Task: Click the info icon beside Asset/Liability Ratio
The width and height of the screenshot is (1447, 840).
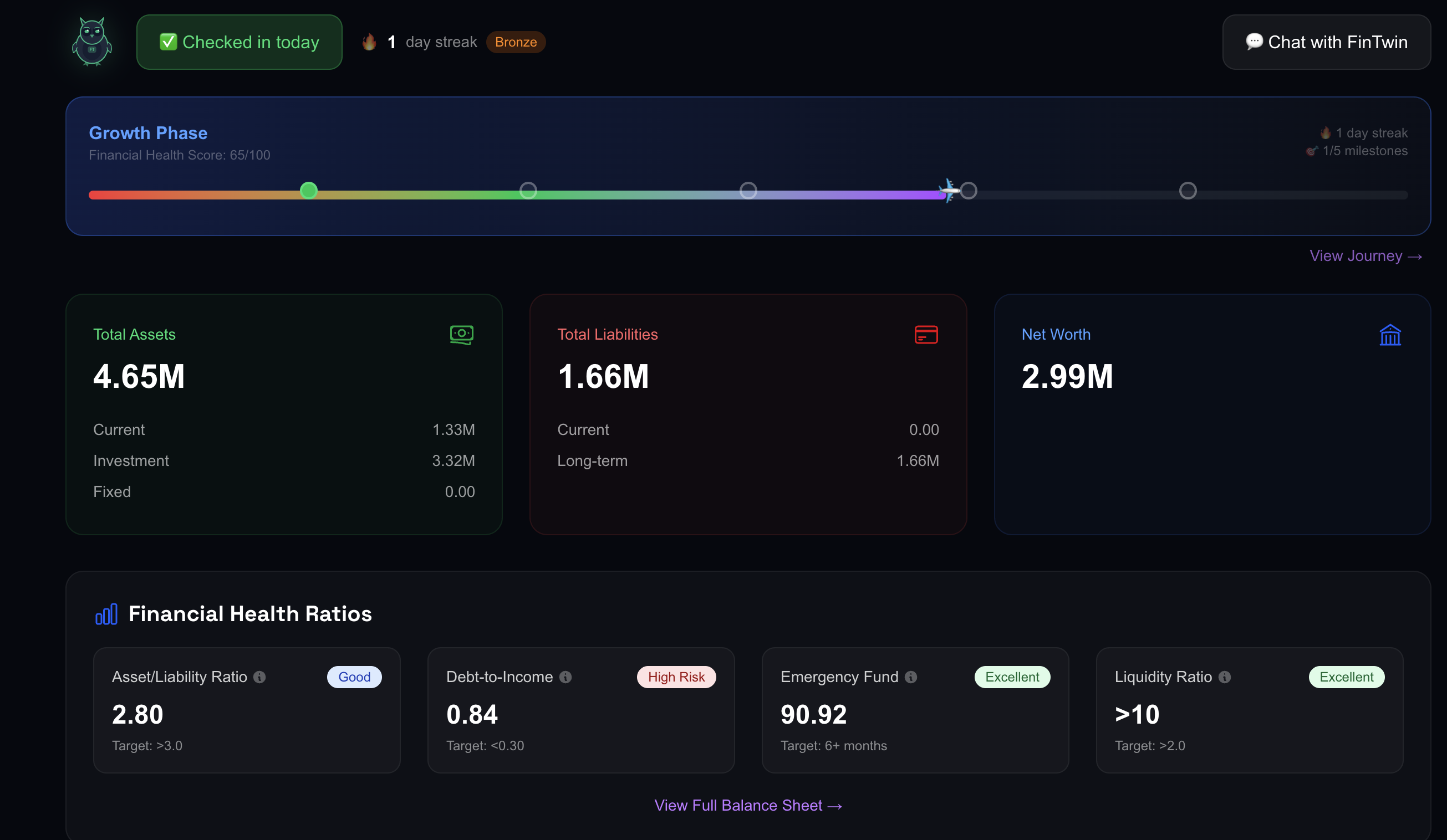Action: [x=259, y=677]
